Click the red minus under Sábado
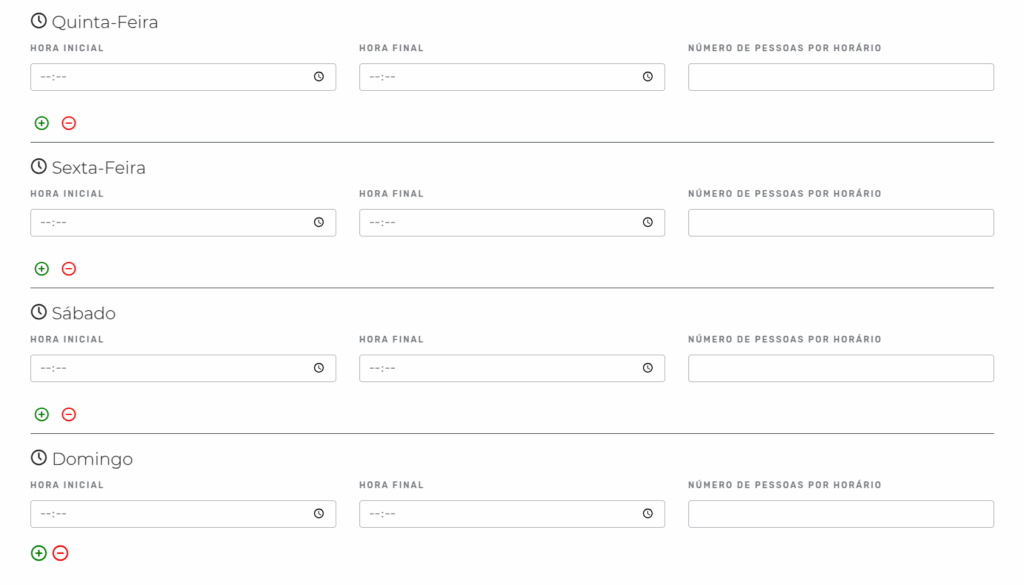 point(69,414)
